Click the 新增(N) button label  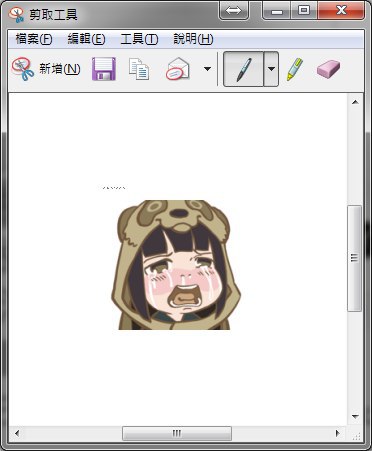pyautogui.click(x=60, y=69)
